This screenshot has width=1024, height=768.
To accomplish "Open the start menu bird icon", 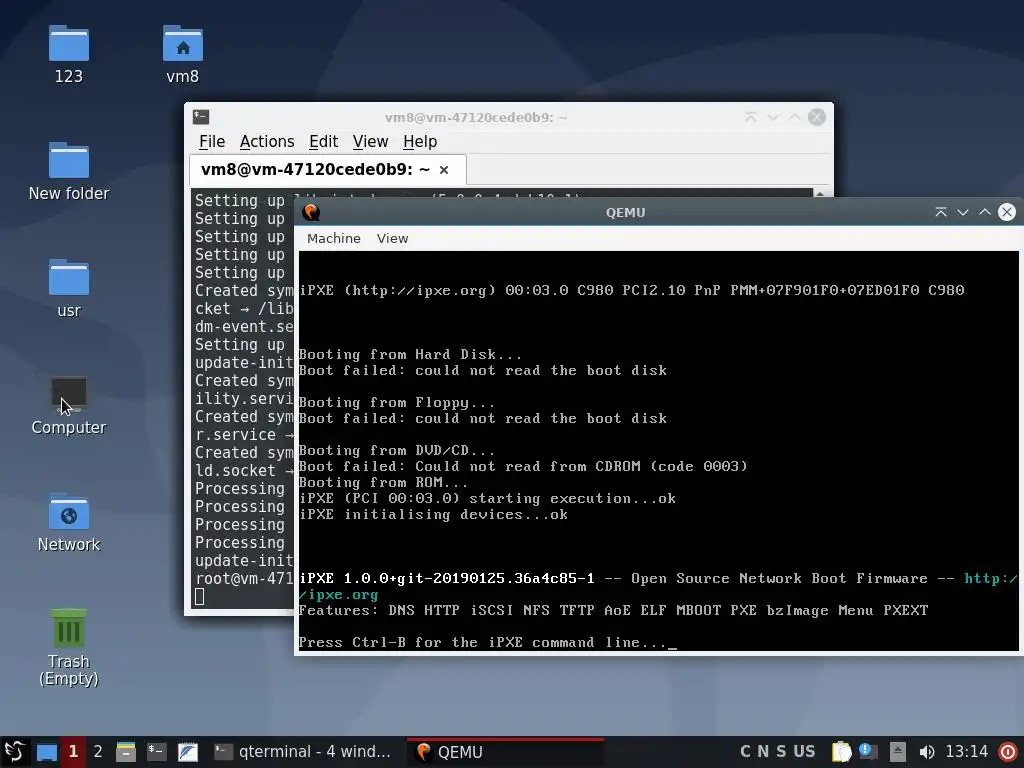I will pyautogui.click(x=14, y=752).
